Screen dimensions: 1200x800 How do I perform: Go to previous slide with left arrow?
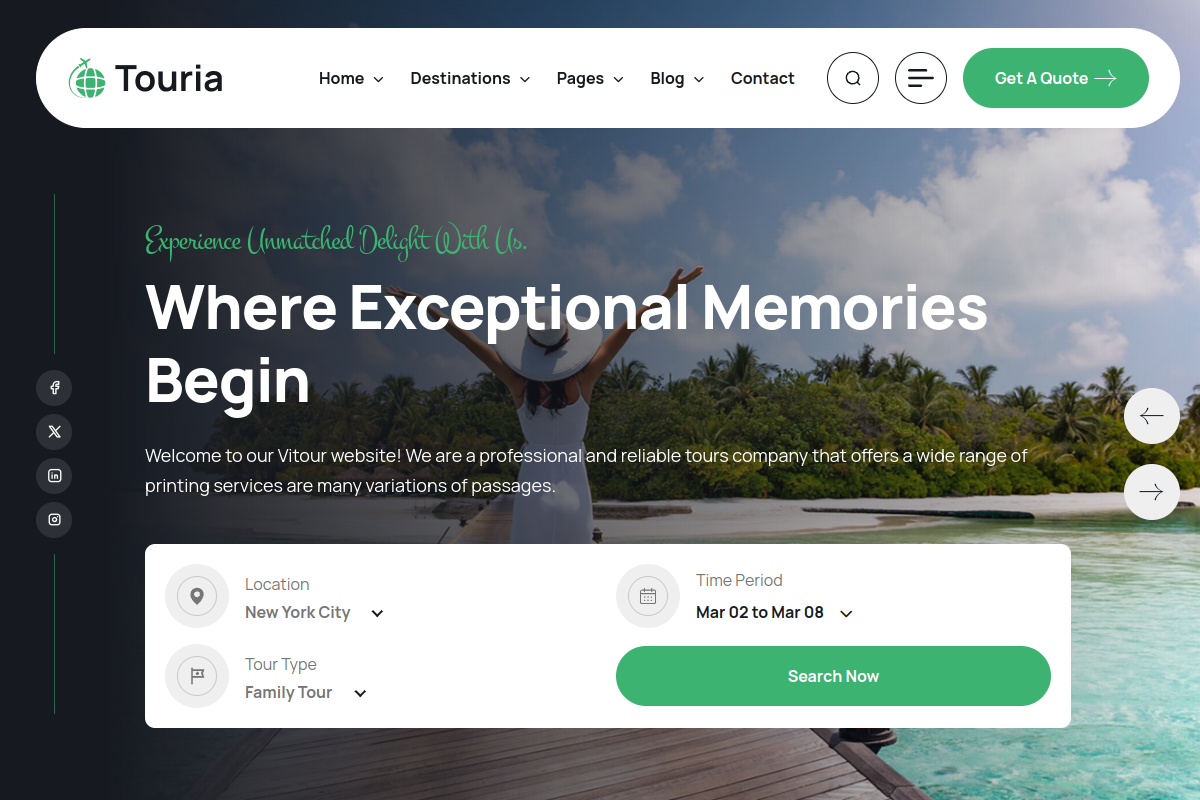pos(1152,416)
